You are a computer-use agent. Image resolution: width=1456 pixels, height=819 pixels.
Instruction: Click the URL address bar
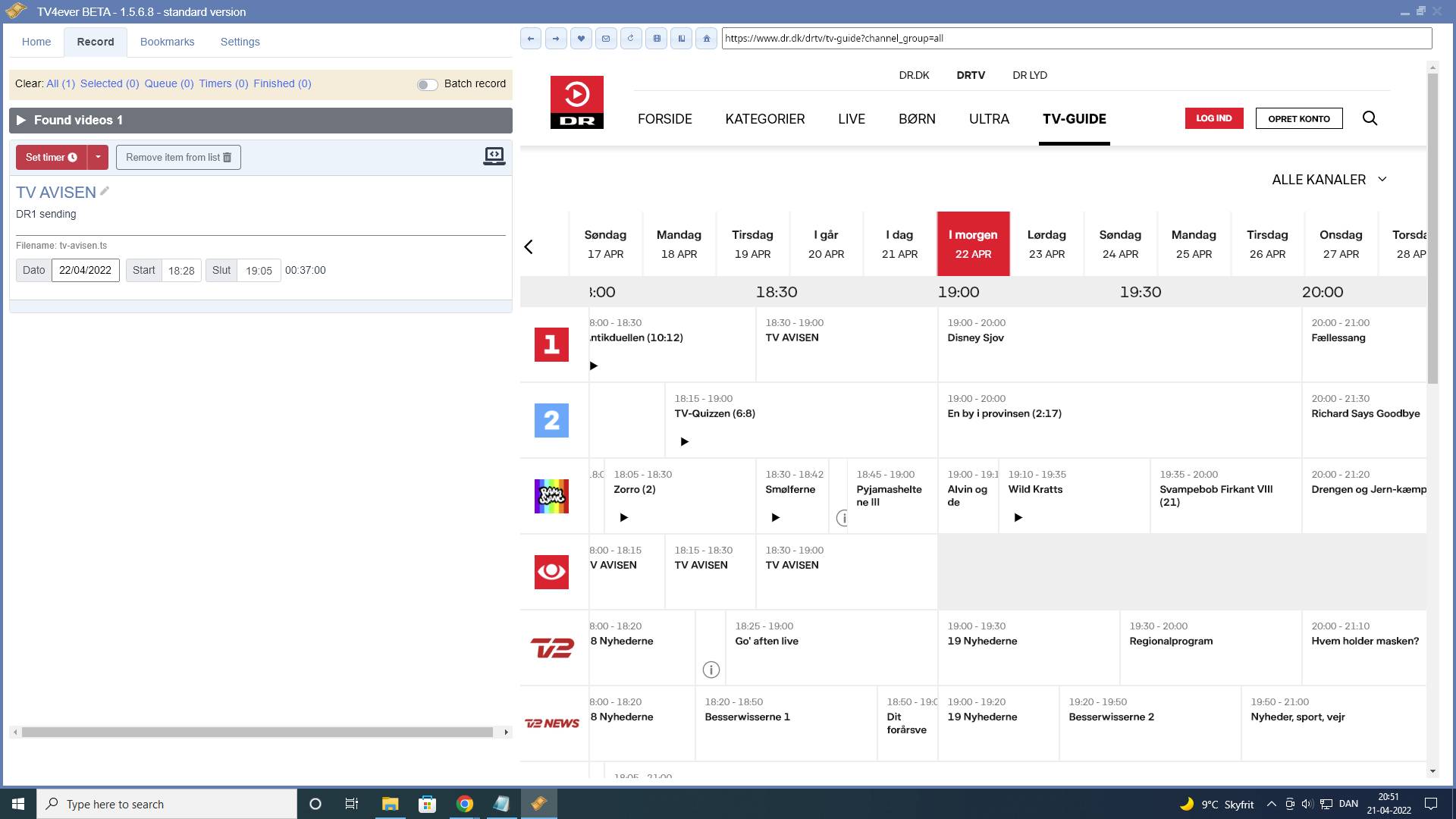[x=1077, y=38]
